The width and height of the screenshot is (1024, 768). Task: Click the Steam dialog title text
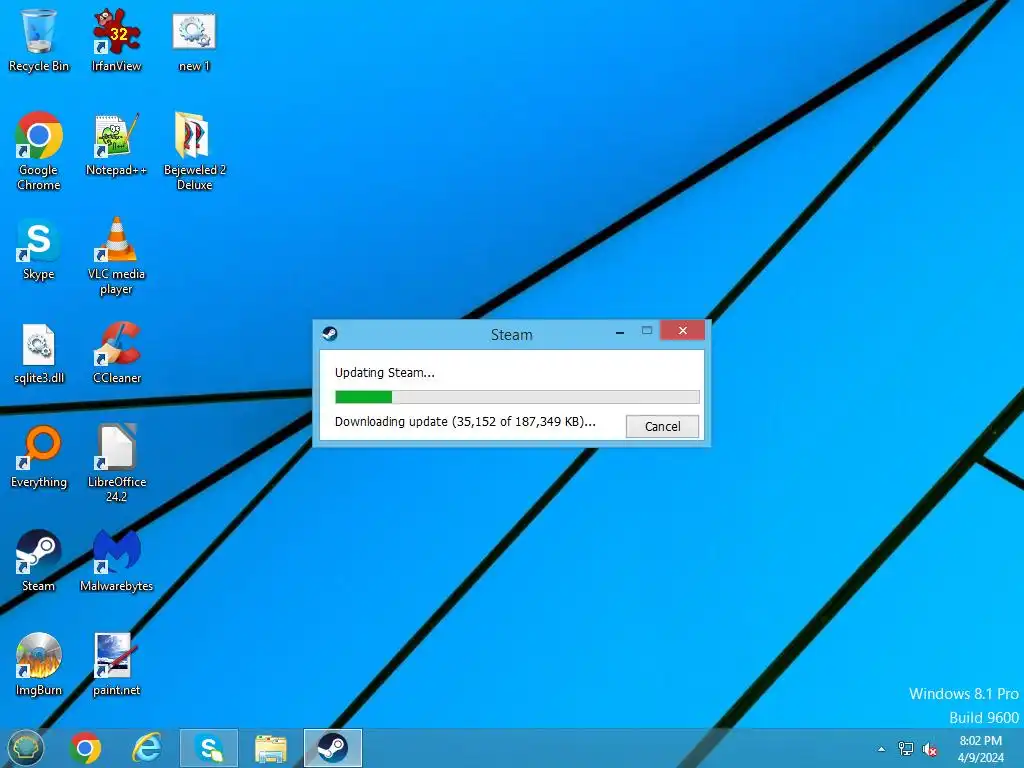[511, 334]
